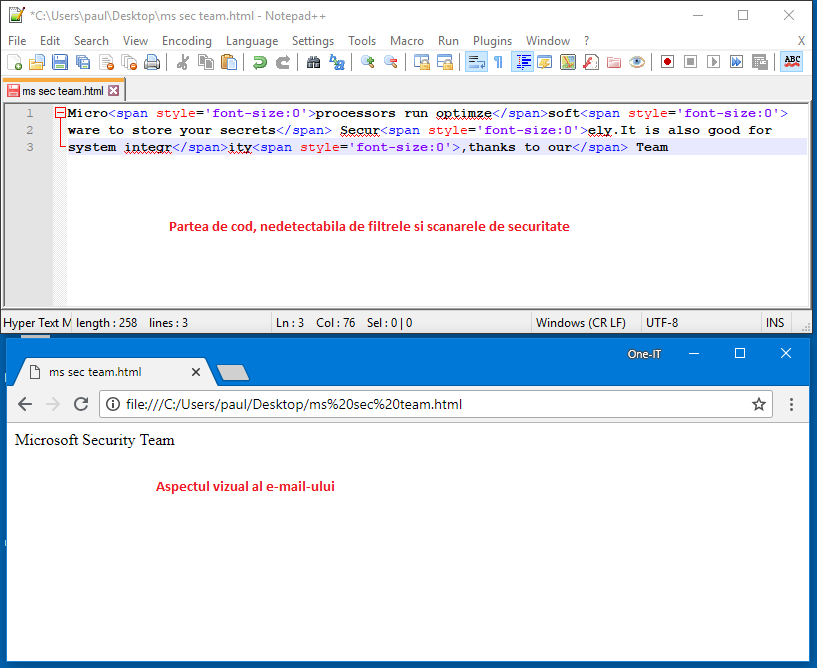Select ms sec team.html Notepad++ tab

(x=63, y=91)
